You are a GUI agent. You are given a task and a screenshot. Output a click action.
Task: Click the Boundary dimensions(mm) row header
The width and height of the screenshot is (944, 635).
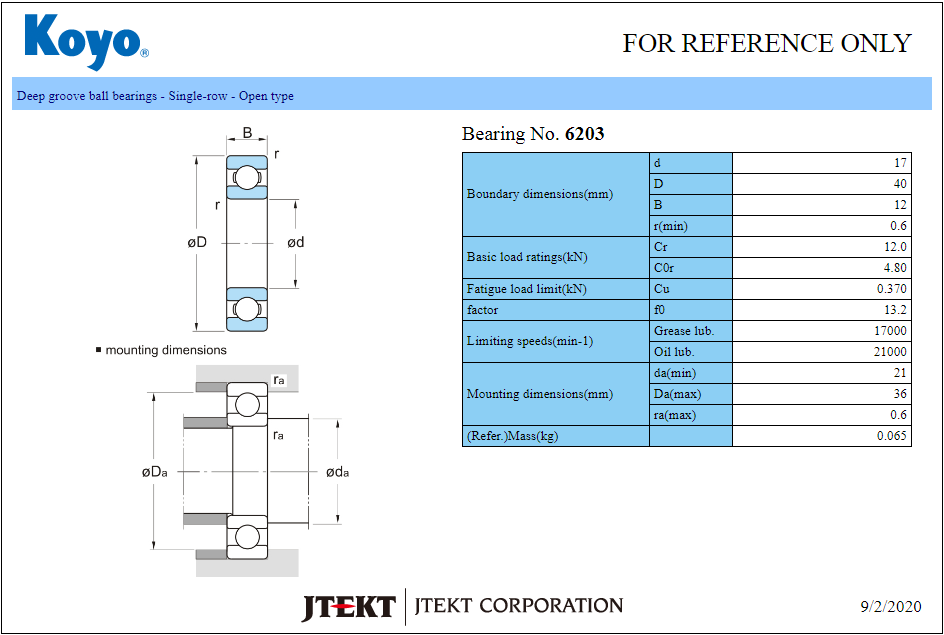[540, 194]
